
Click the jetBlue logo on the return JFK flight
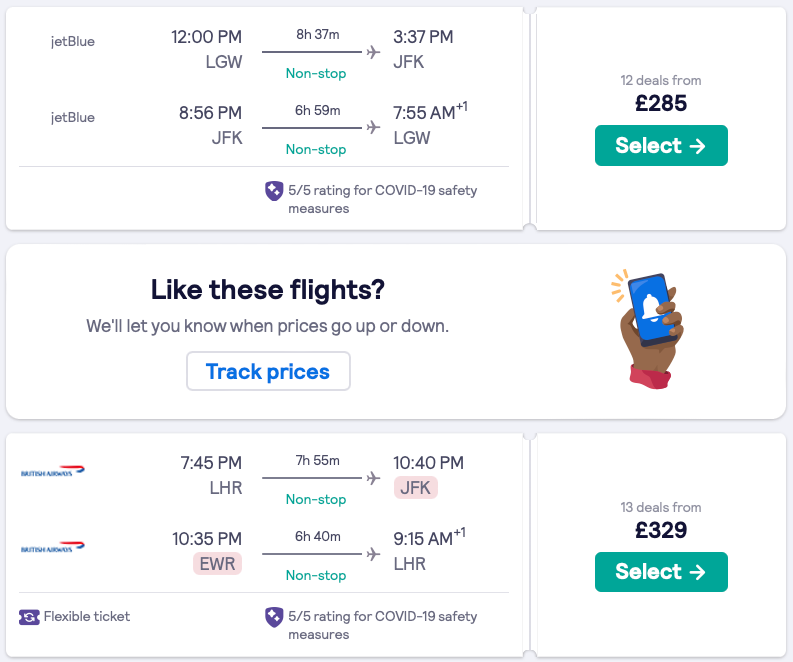tap(73, 117)
